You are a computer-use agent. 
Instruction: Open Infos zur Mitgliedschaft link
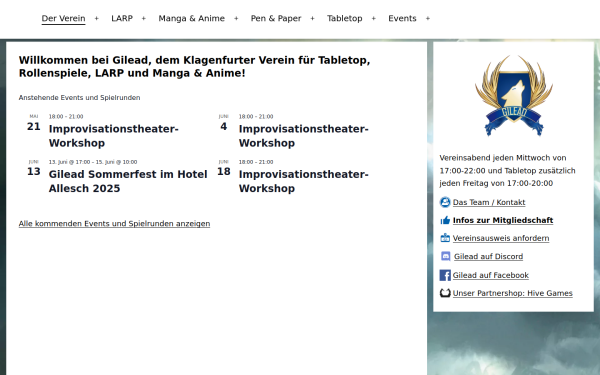pos(503,220)
